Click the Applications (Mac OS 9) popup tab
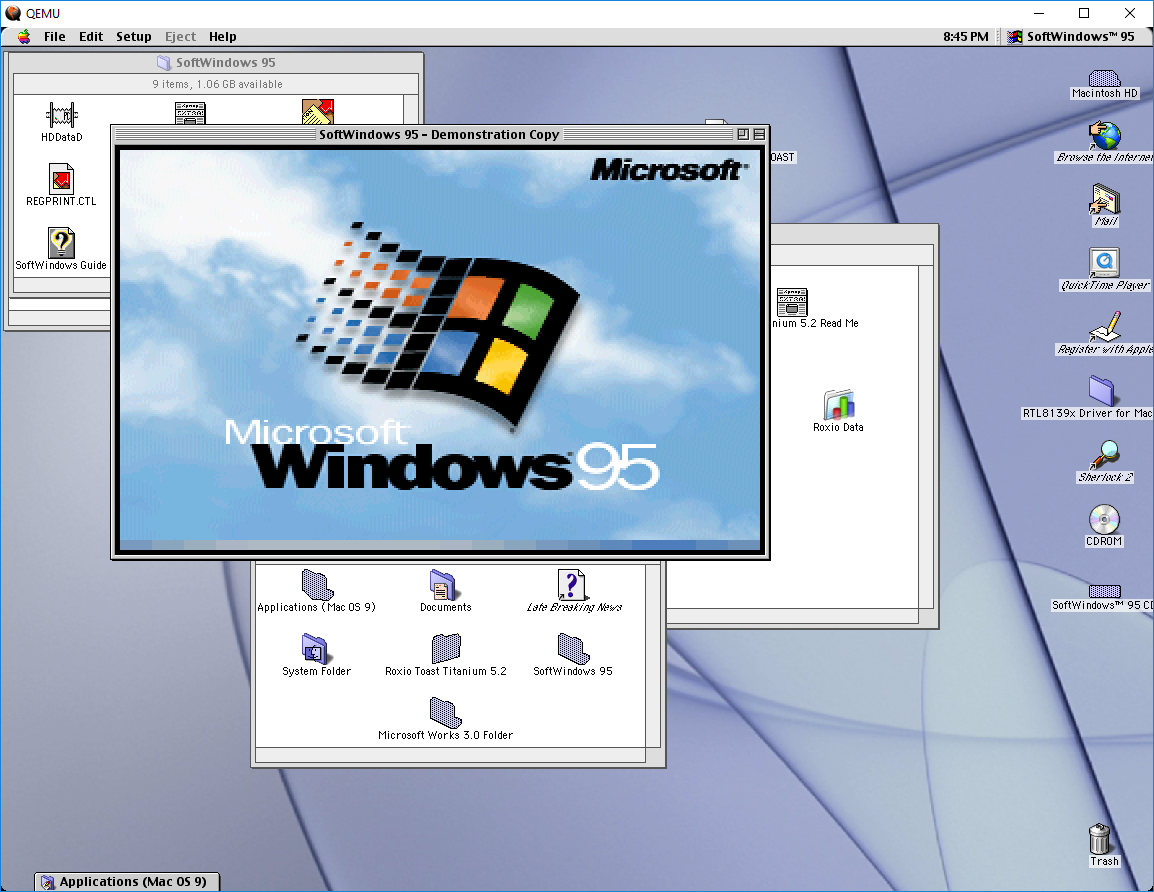This screenshot has width=1154, height=892. click(127, 882)
